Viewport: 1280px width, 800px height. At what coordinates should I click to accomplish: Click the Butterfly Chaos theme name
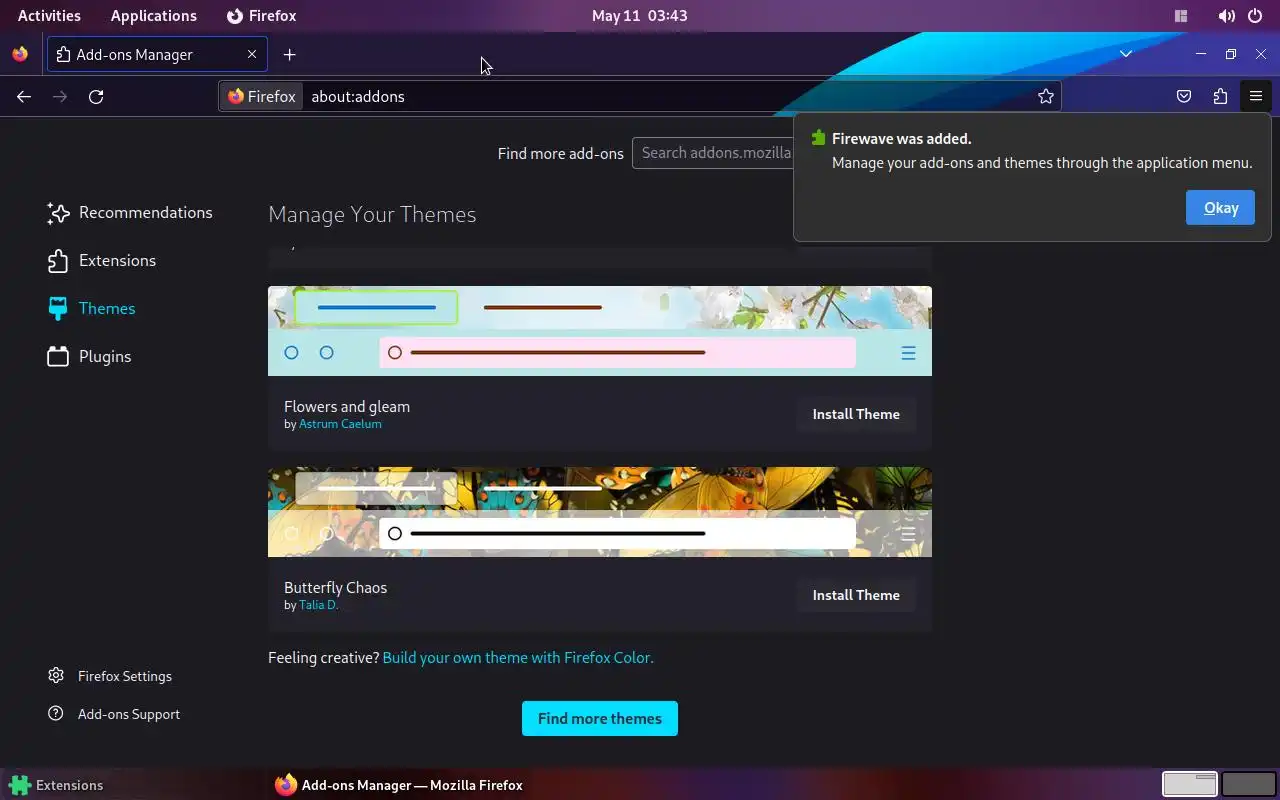[x=335, y=587]
